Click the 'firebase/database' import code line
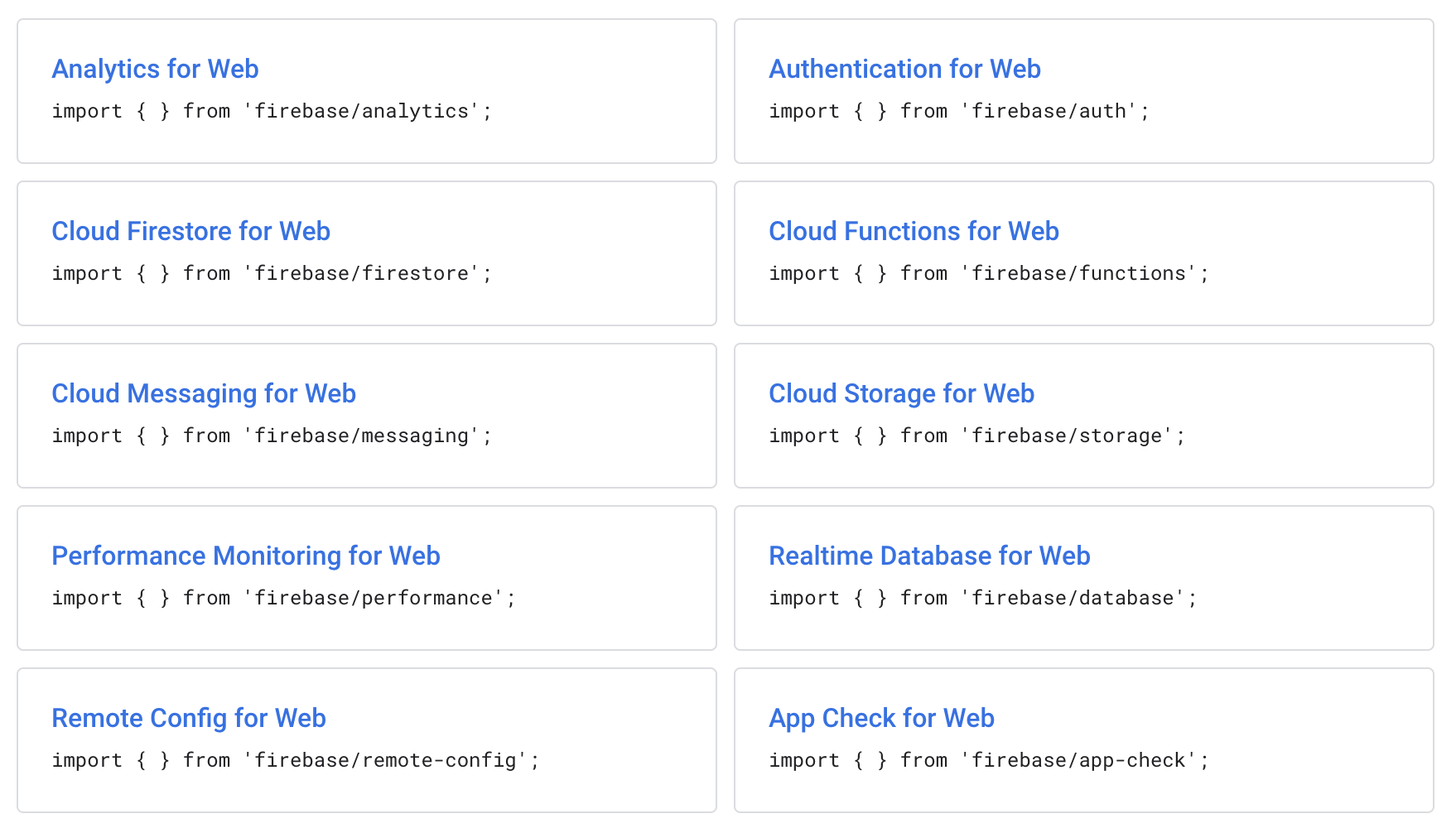 point(983,598)
